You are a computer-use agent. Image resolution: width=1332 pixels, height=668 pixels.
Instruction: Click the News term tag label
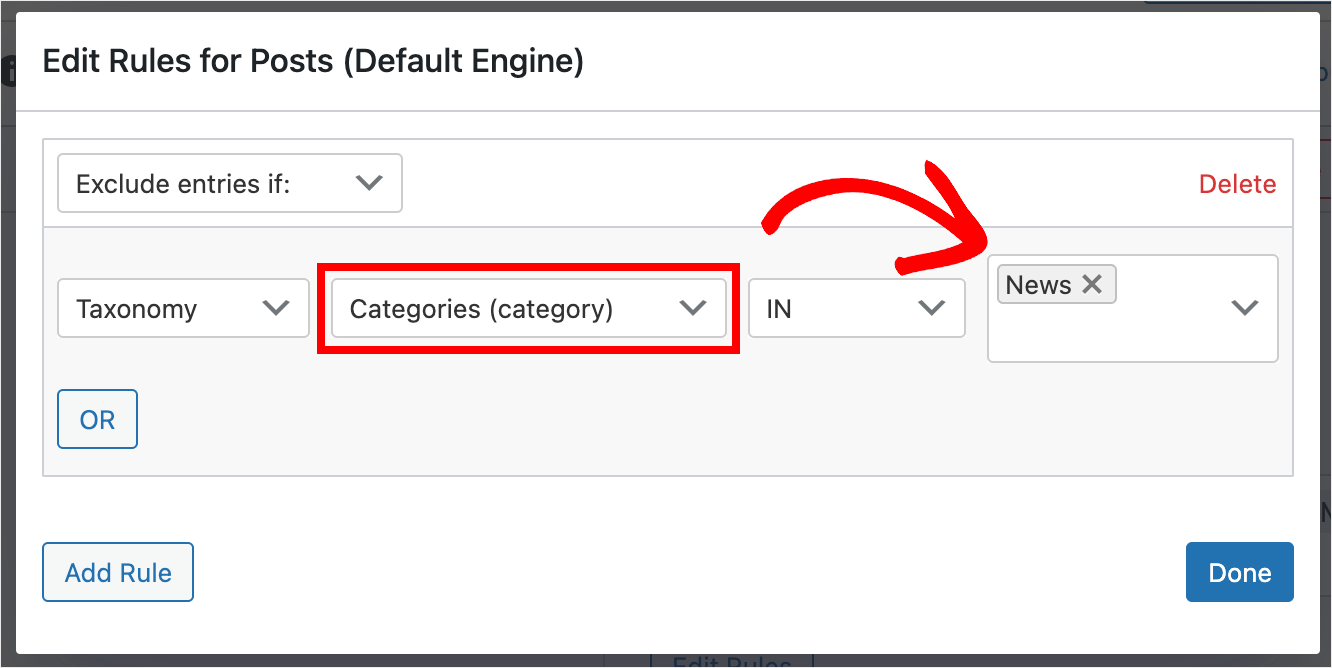pos(1038,285)
